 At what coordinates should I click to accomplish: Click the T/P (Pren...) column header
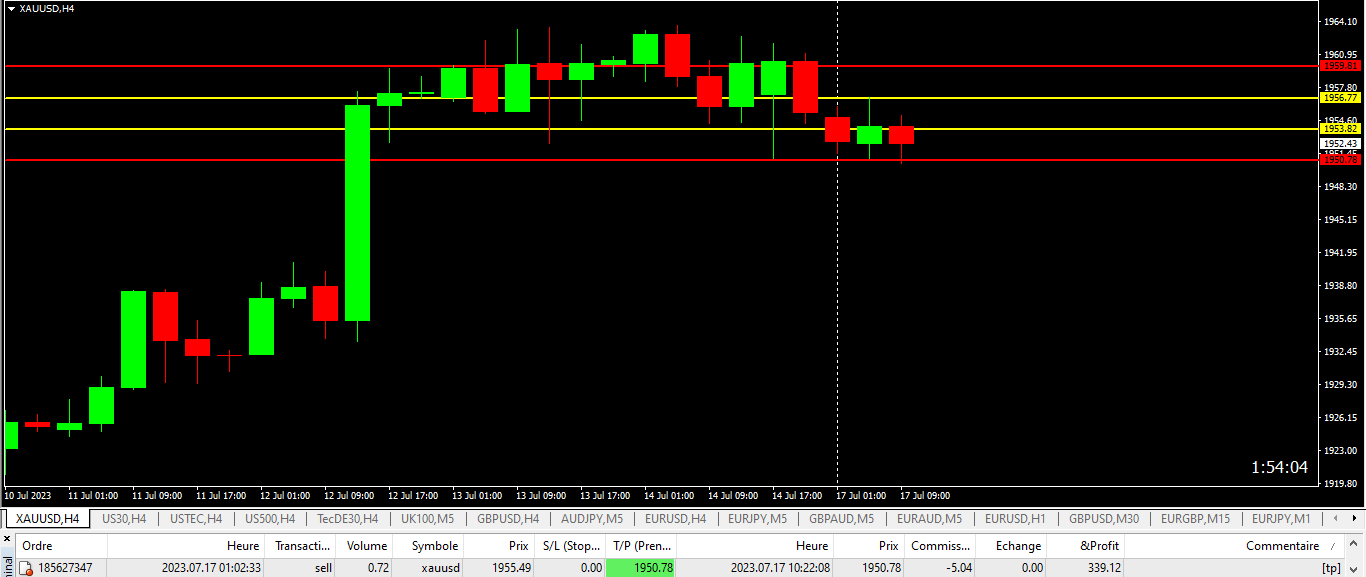[641, 546]
